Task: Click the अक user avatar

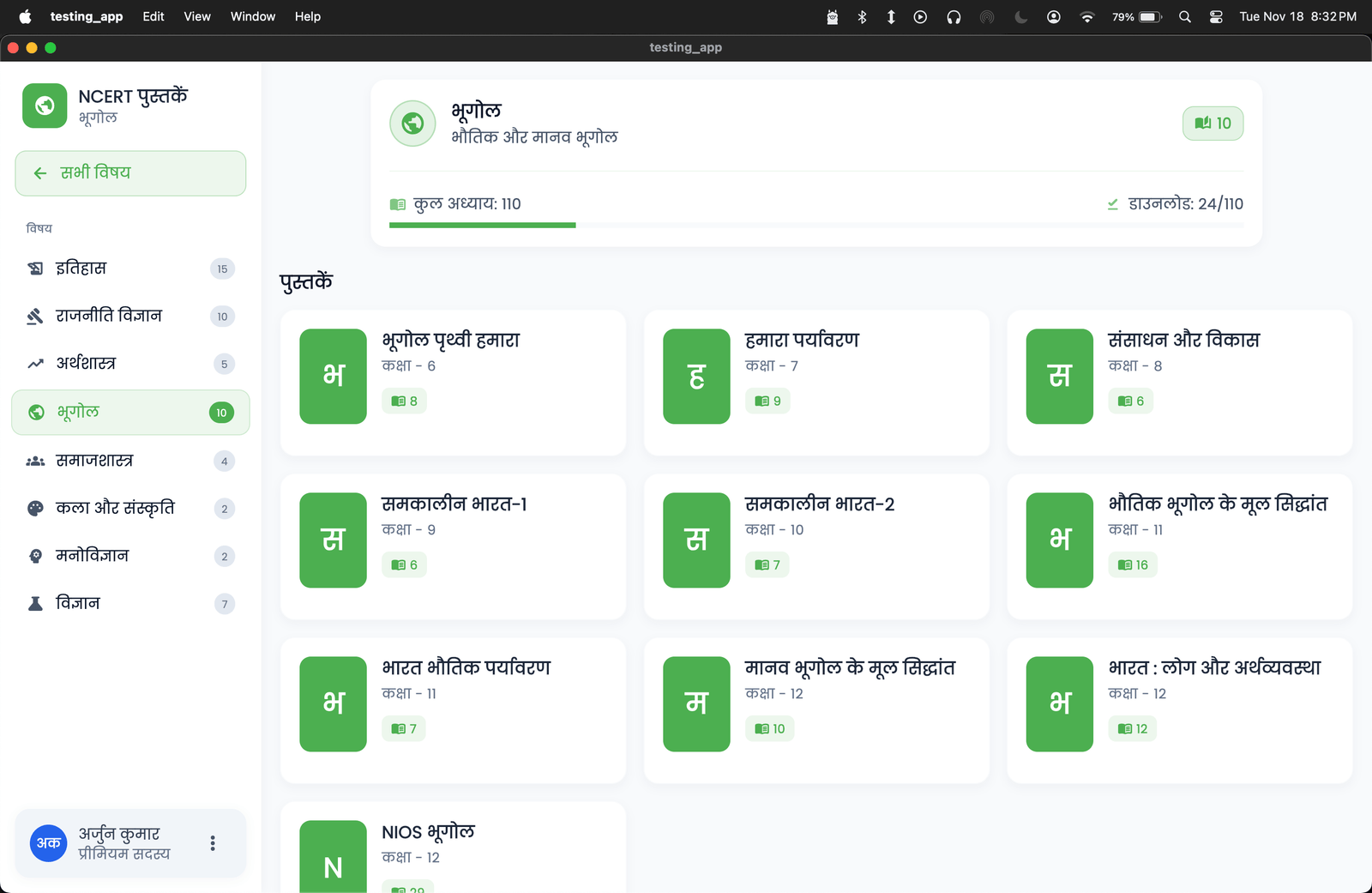Action: [49, 843]
